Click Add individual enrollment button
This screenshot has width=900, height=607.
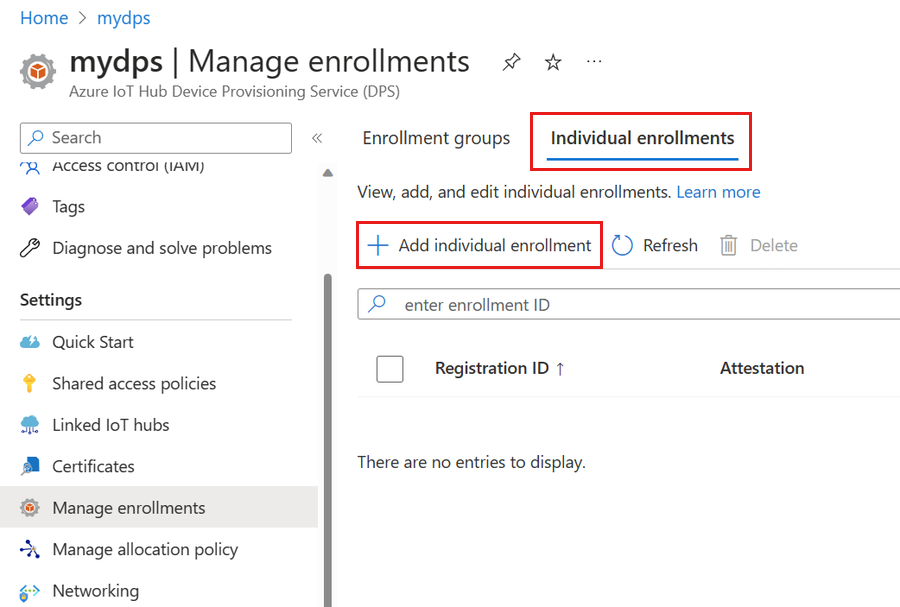click(x=479, y=245)
